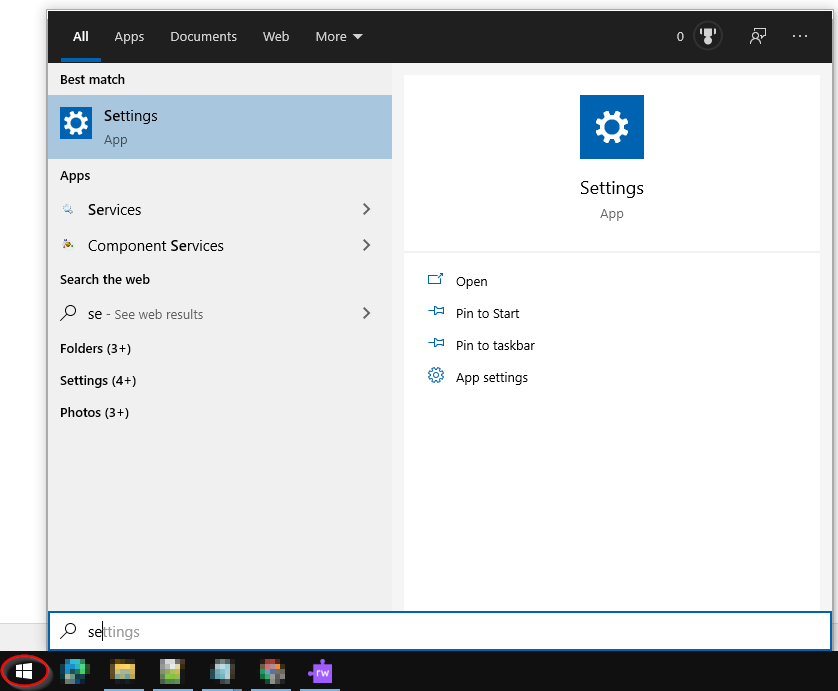The height and width of the screenshot is (691, 838).
Task: Click the search box magnifier icon
Action: 68,631
